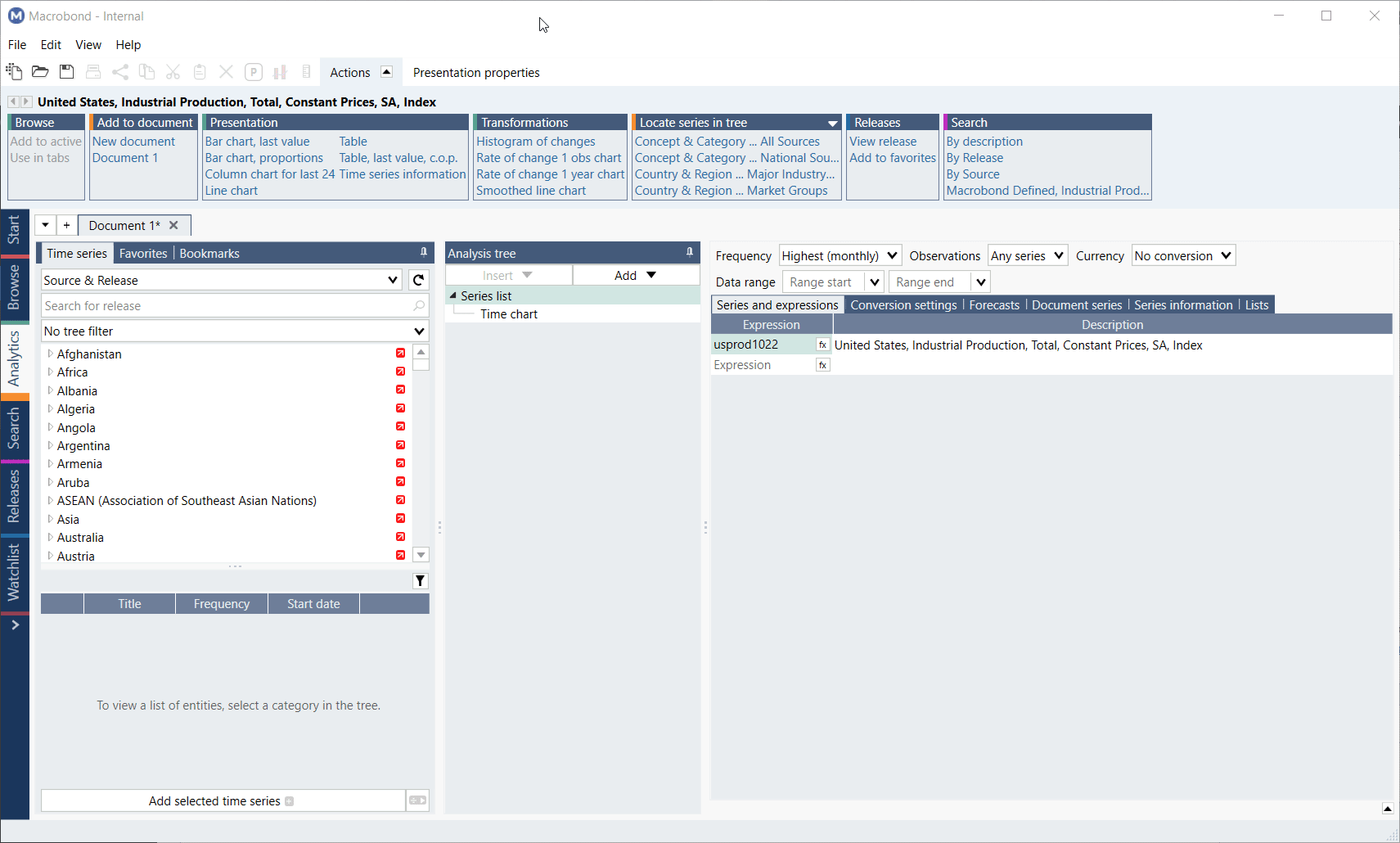This screenshot has height=843, width=1400.
Task: Open the Range start dropdown arrow
Action: point(875,282)
